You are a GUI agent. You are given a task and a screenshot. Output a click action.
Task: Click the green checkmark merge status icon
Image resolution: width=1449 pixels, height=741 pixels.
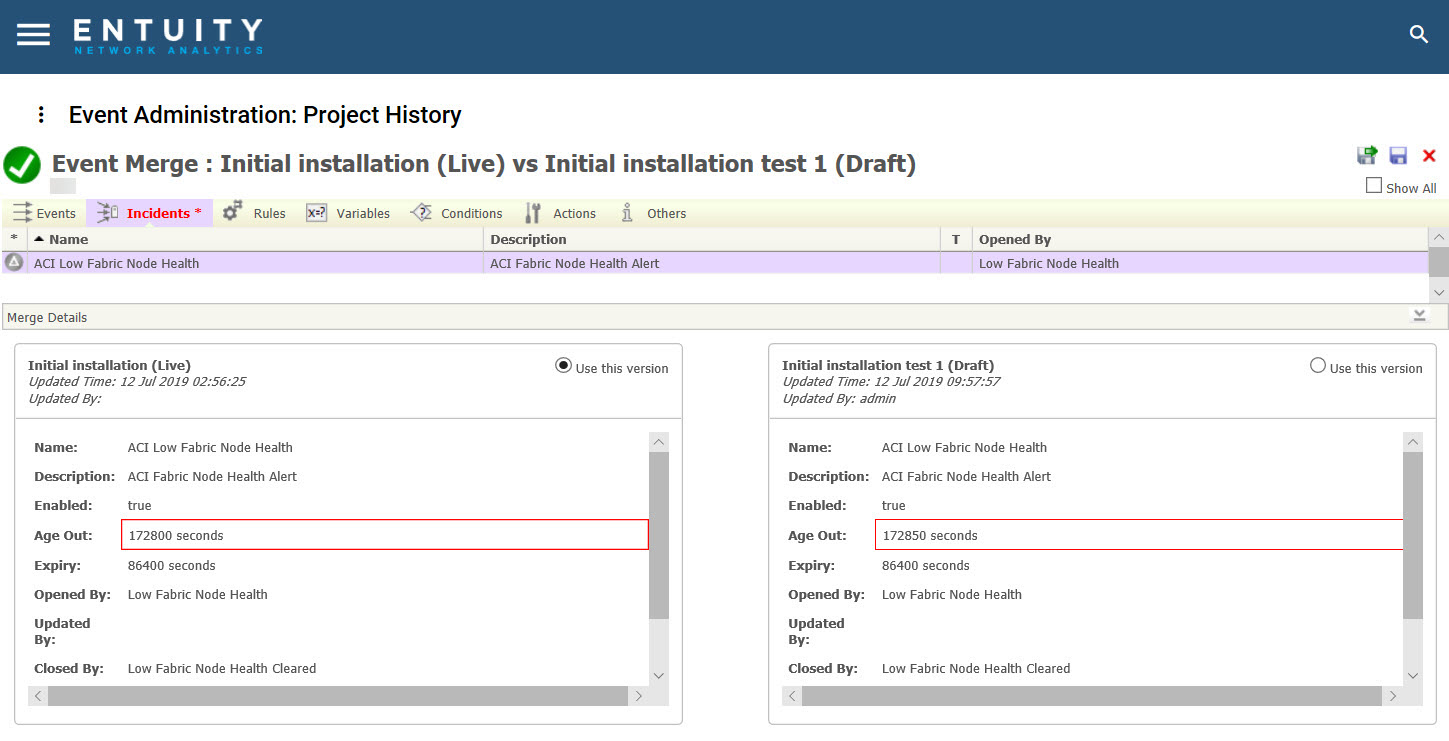pyautogui.click(x=22, y=165)
